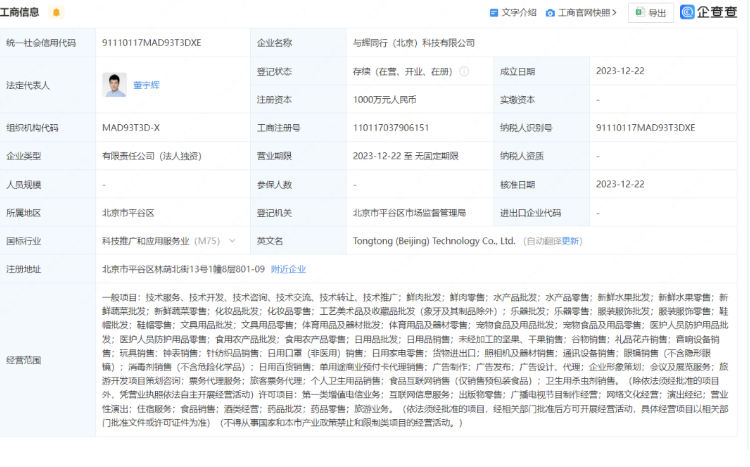Open the 董宇辉 profile link
This screenshot has width=750, height=467.
(x=145, y=86)
